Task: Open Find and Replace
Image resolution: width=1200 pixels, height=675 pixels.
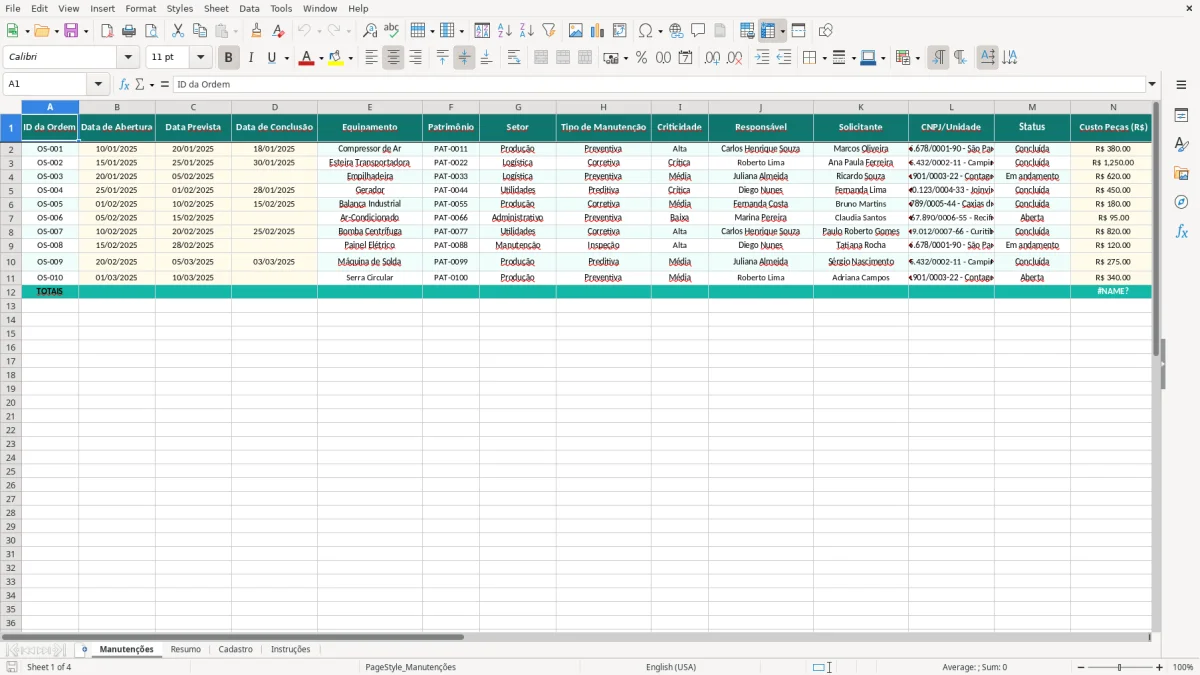Action: pos(370,31)
